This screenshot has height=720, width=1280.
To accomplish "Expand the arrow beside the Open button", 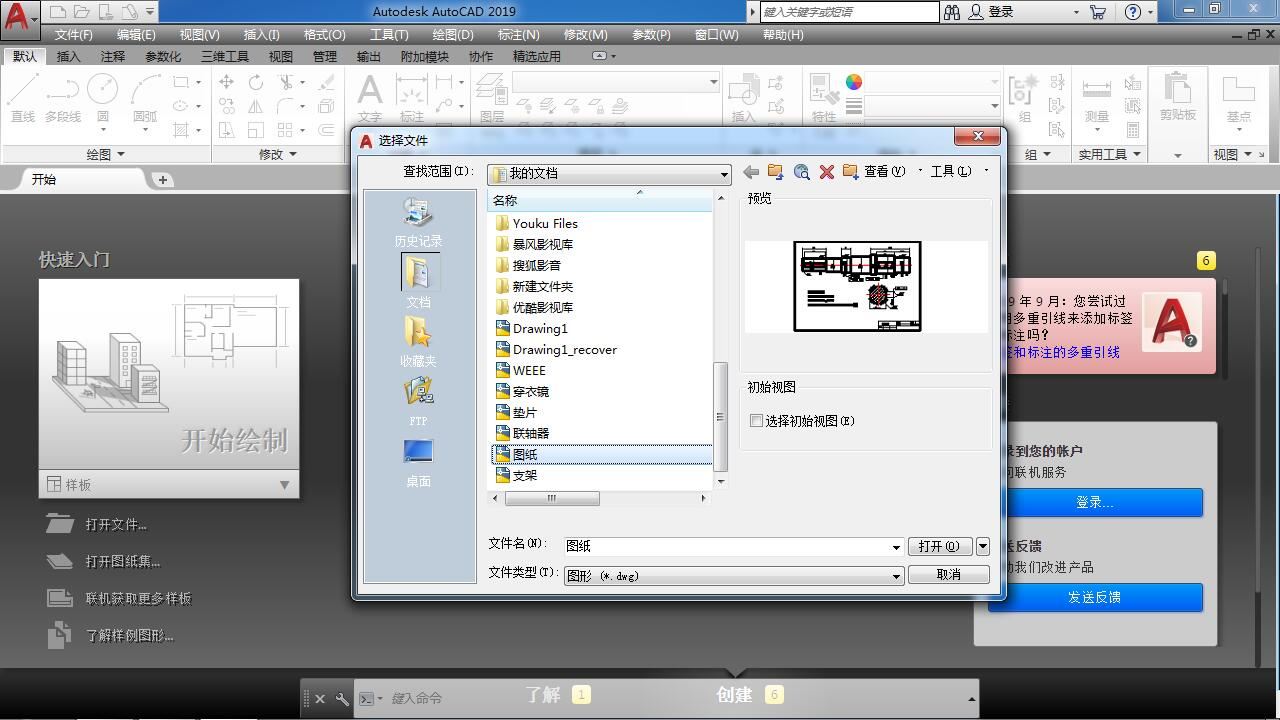I will click(x=983, y=546).
